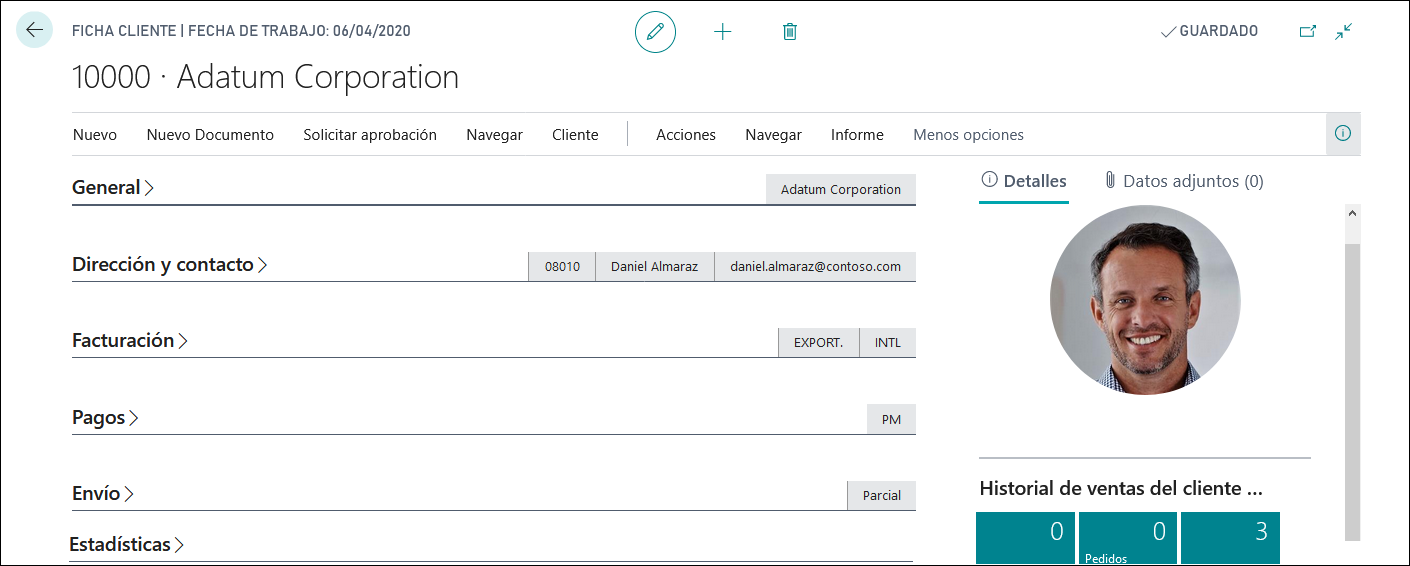Open card in new window icon
1410x566 pixels.
1307,31
